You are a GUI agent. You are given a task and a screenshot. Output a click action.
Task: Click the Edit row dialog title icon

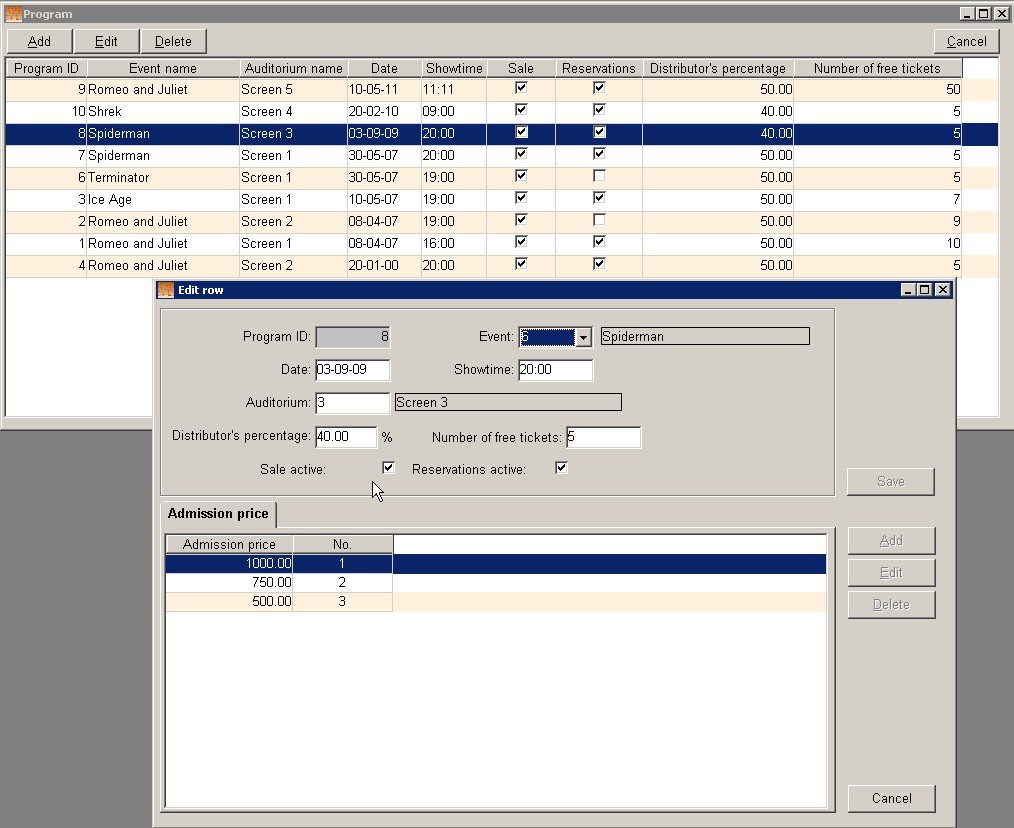coord(166,290)
